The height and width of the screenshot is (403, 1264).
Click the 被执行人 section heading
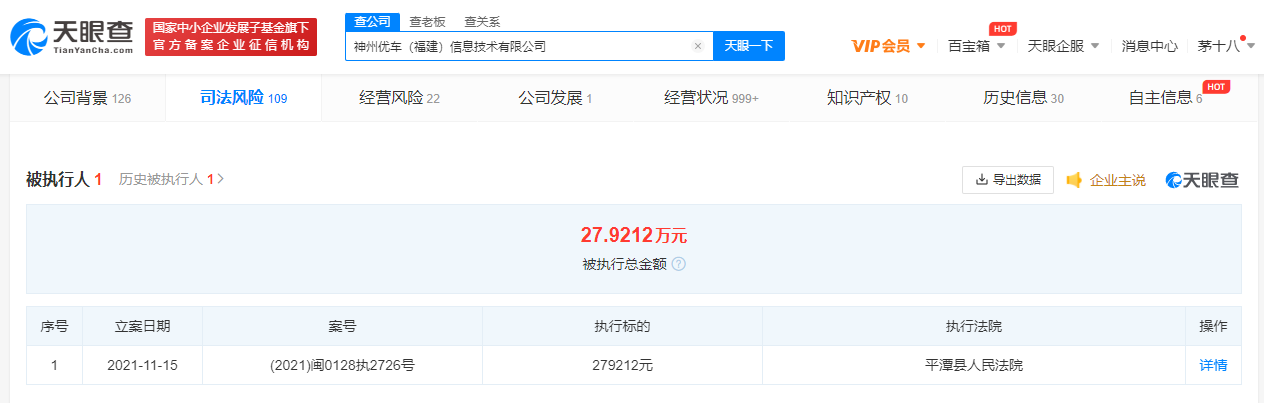coord(64,180)
